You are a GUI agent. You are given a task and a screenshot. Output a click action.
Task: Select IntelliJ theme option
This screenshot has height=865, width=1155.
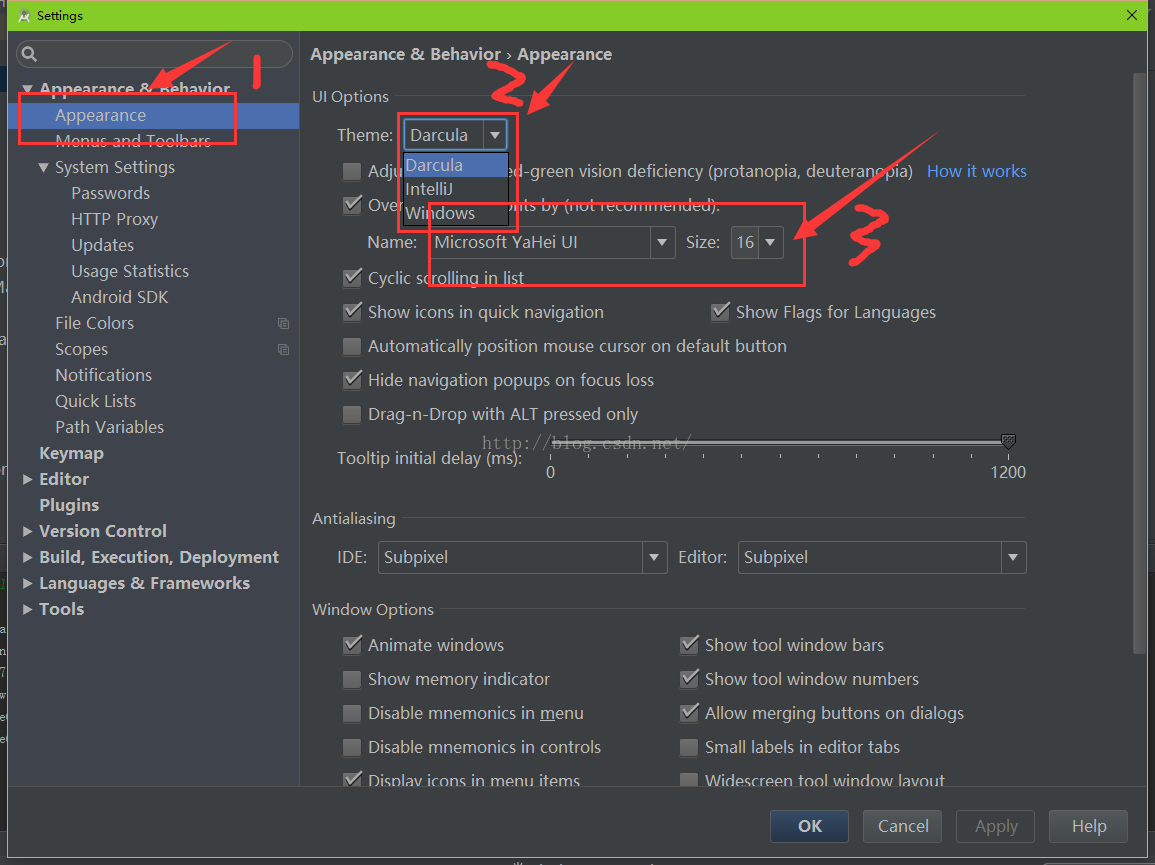(x=456, y=189)
